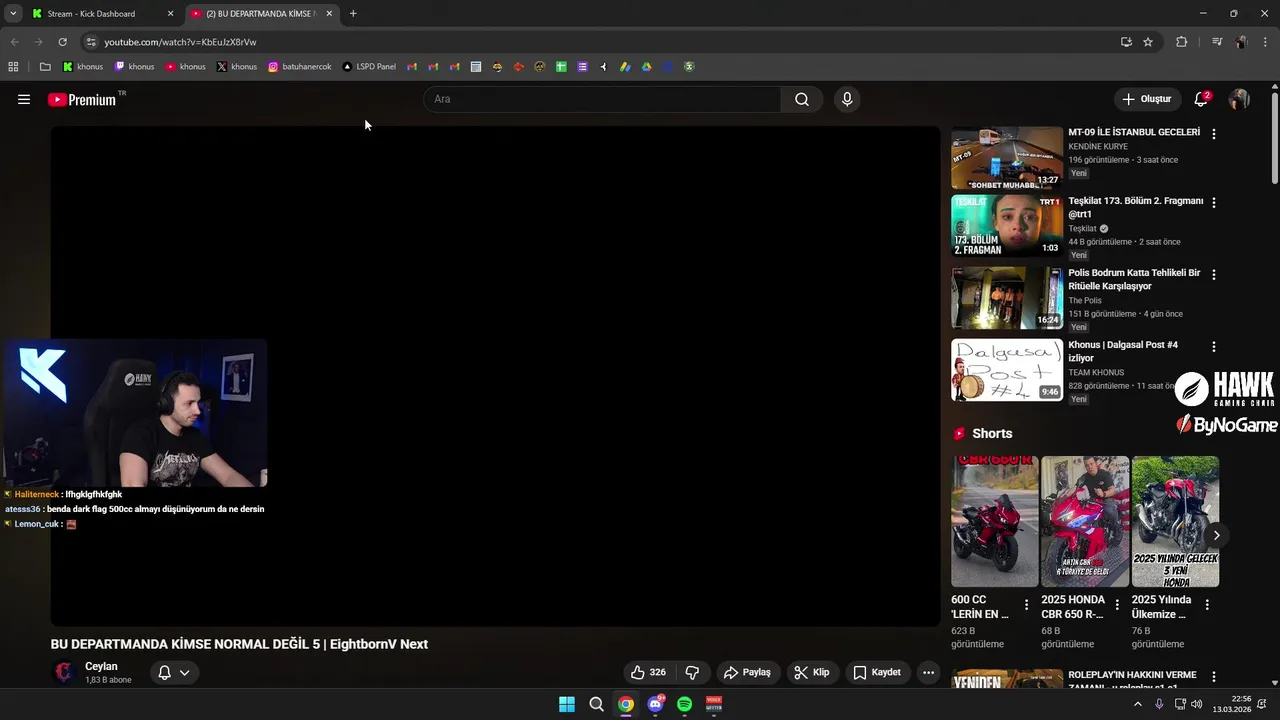Viewport: 1280px width, 720px height.
Task: Open Spotify from taskbar
Action: point(684,704)
